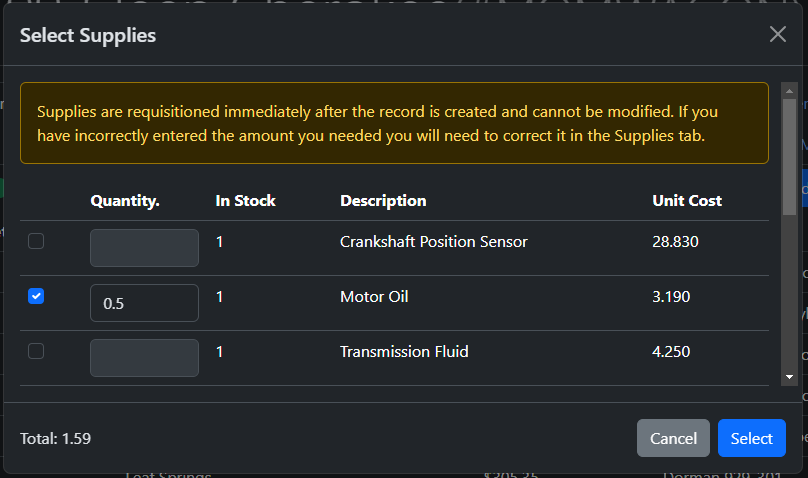Viewport: 808px width, 478px height.
Task: Cancel the supplies selection
Action: tap(673, 438)
